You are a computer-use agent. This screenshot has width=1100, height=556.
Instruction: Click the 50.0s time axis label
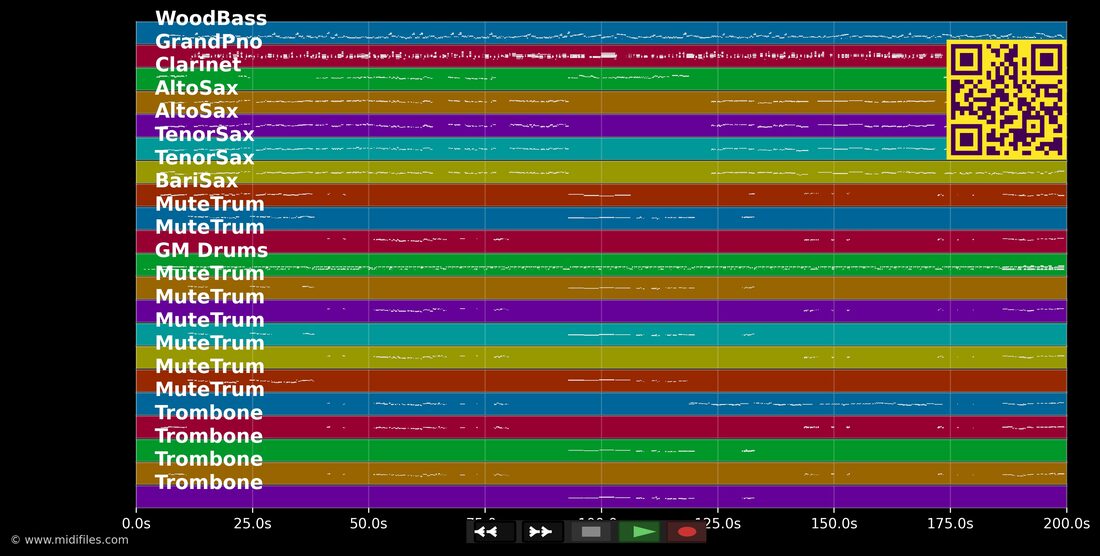click(368, 524)
